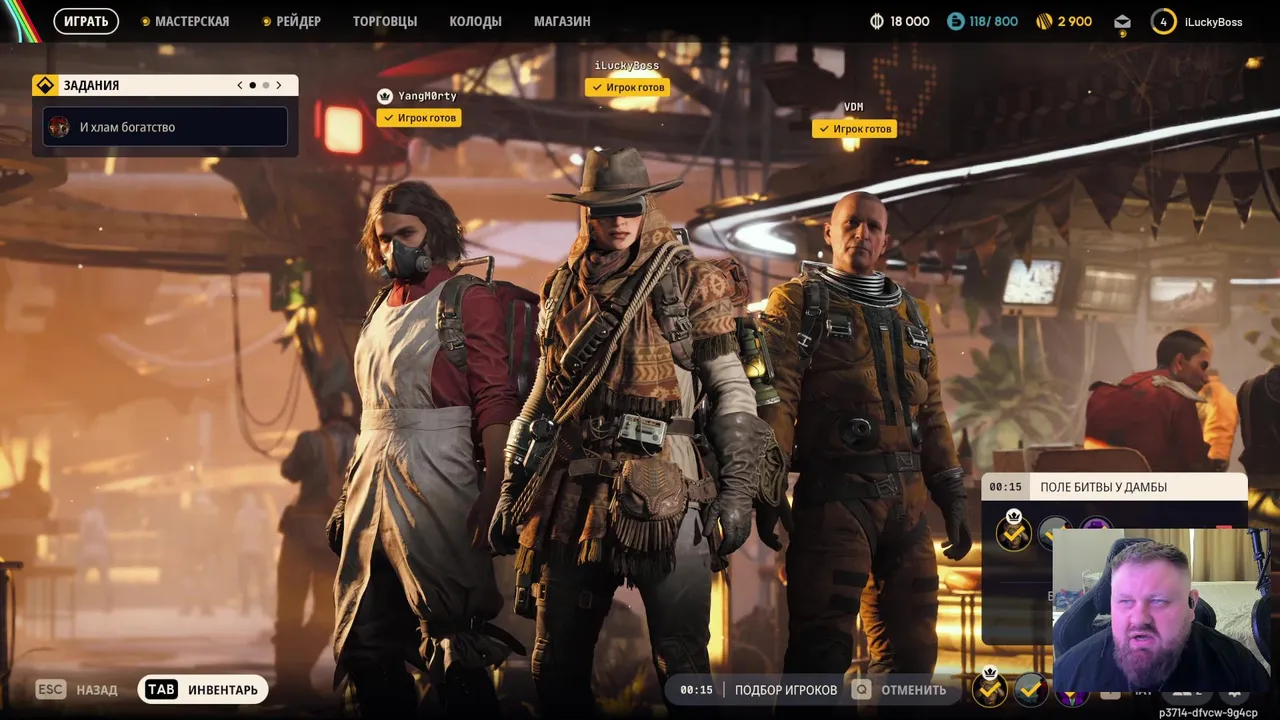Click the second squad avatar in the bottom bar
The image size is (1280, 720).
(1031, 689)
